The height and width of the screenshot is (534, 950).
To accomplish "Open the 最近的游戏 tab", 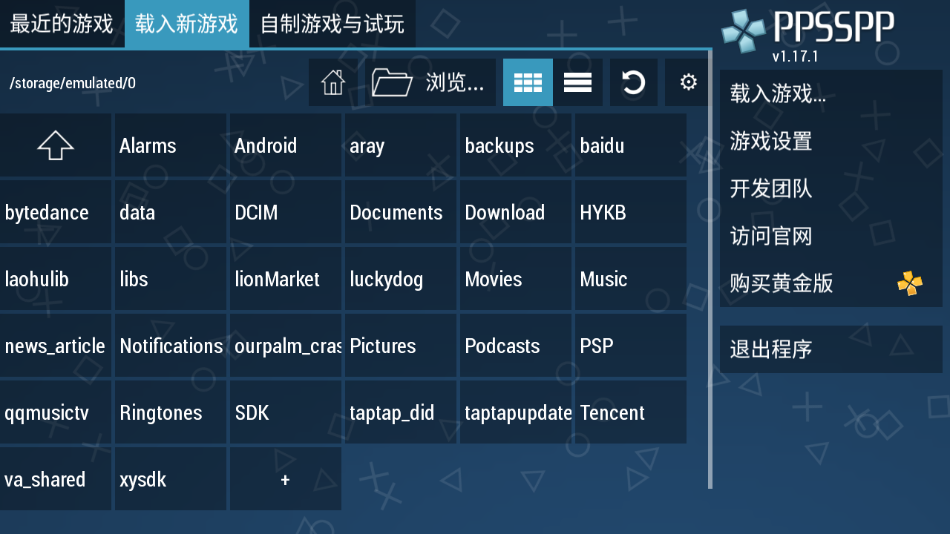I will click(62, 24).
